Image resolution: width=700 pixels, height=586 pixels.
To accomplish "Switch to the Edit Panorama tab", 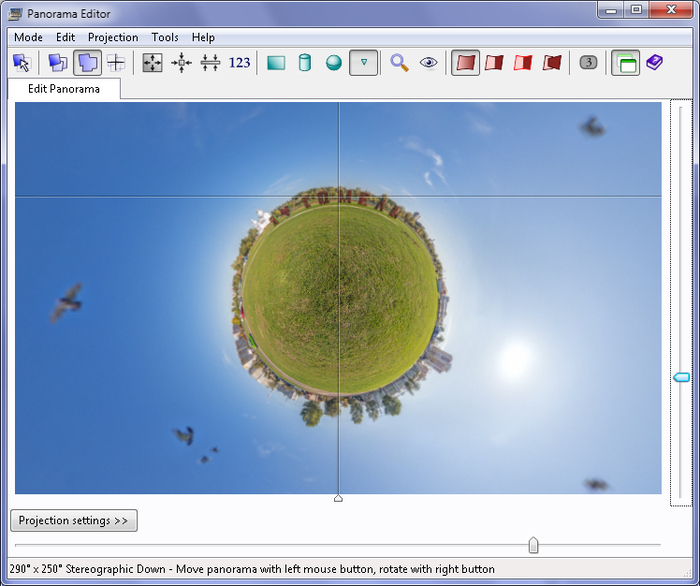I will tap(64, 89).
